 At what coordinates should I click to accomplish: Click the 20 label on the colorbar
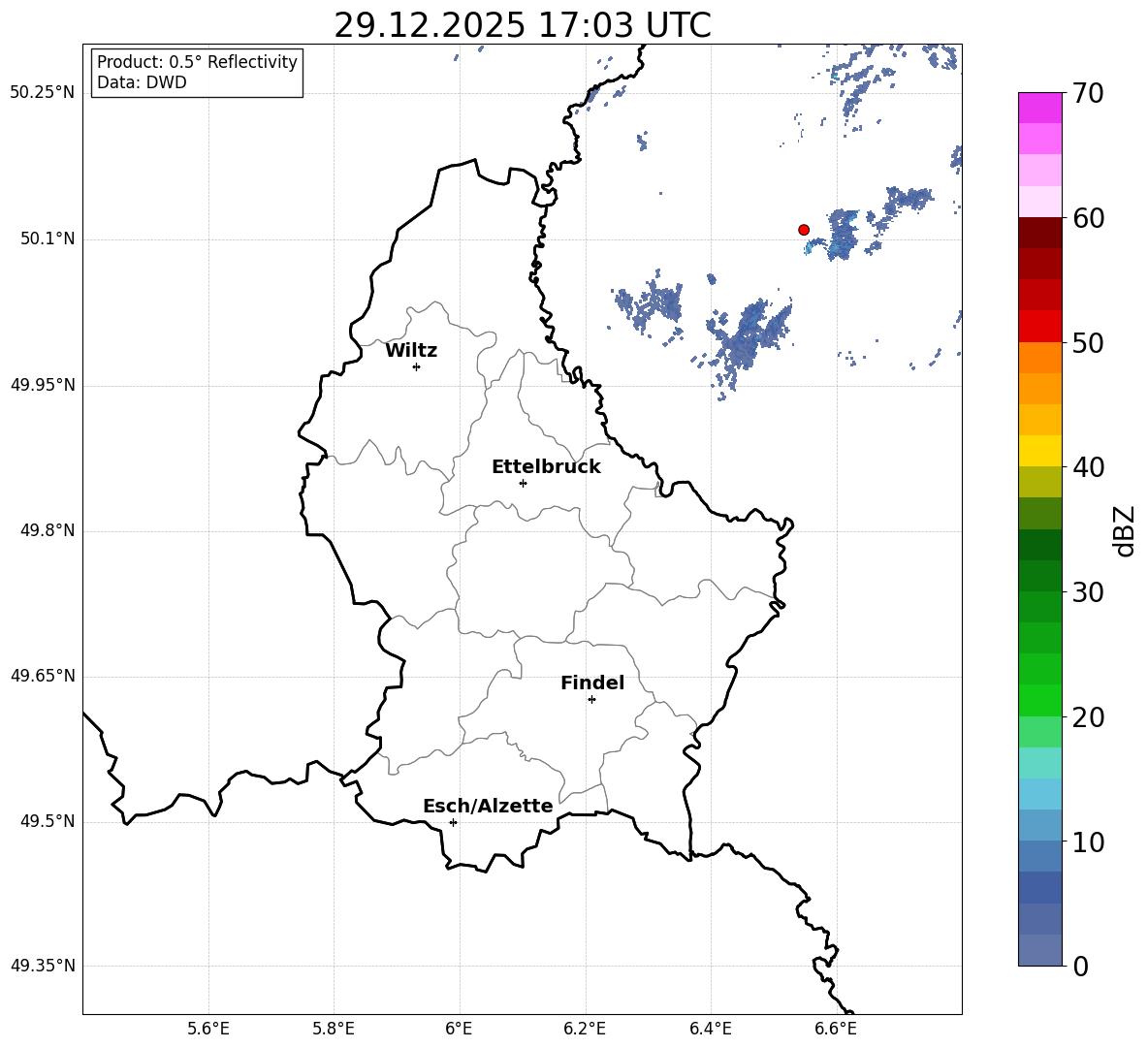[x=1088, y=717]
